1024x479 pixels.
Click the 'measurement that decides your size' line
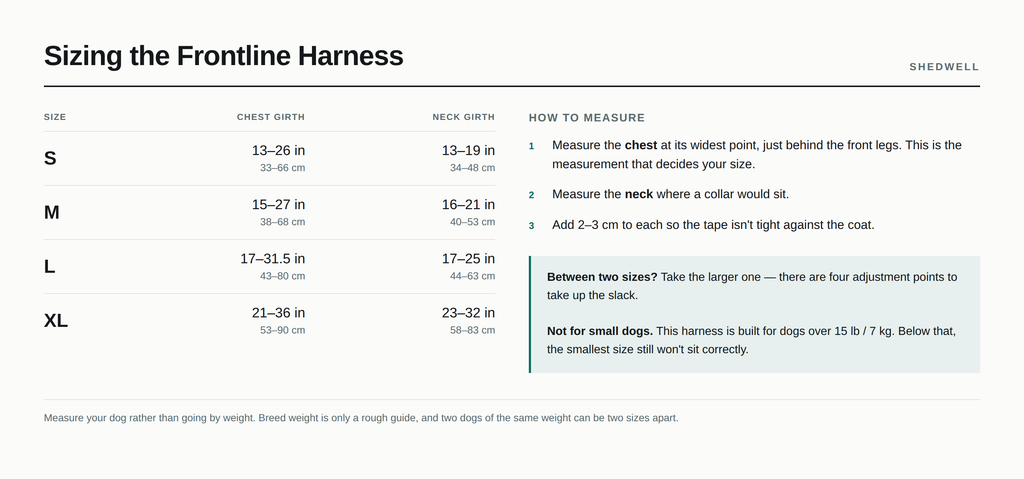[653, 164]
